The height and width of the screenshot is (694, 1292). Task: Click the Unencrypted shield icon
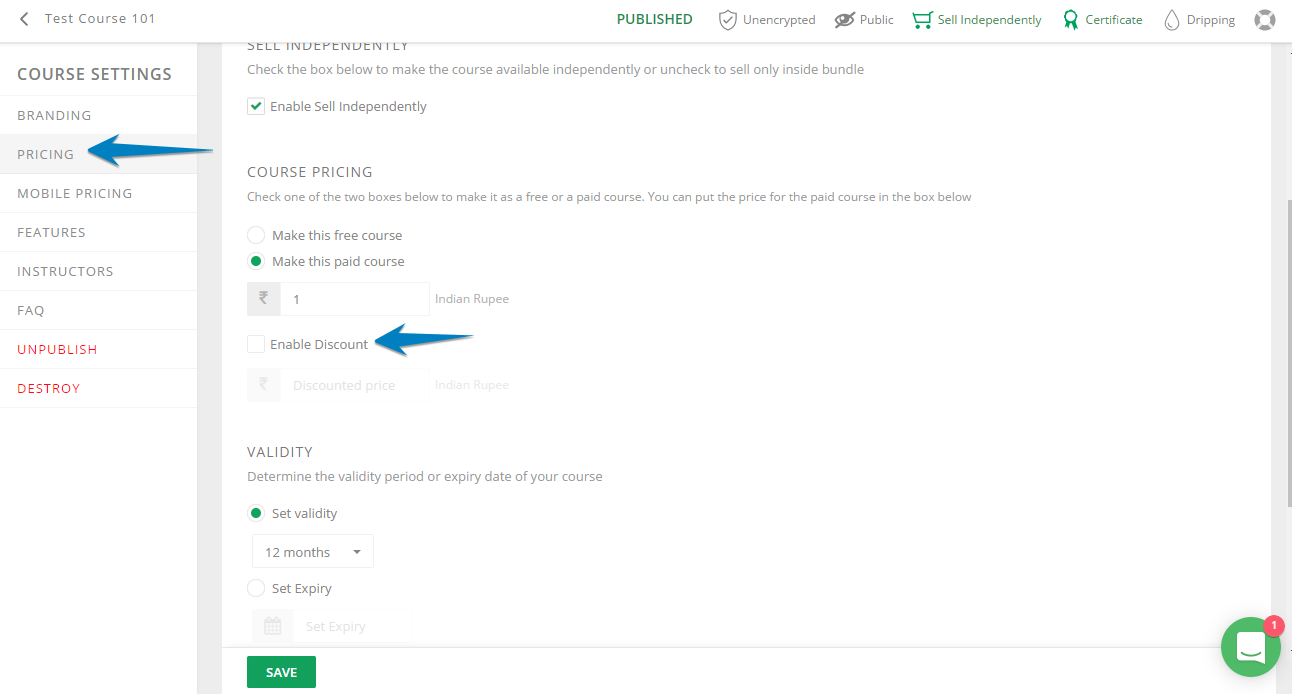click(x=728, y=20)
